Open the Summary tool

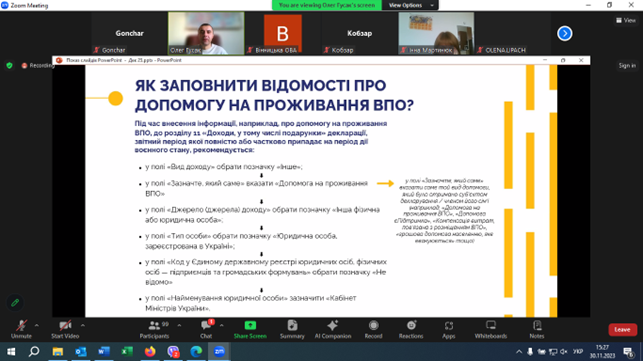coord(292,329)
